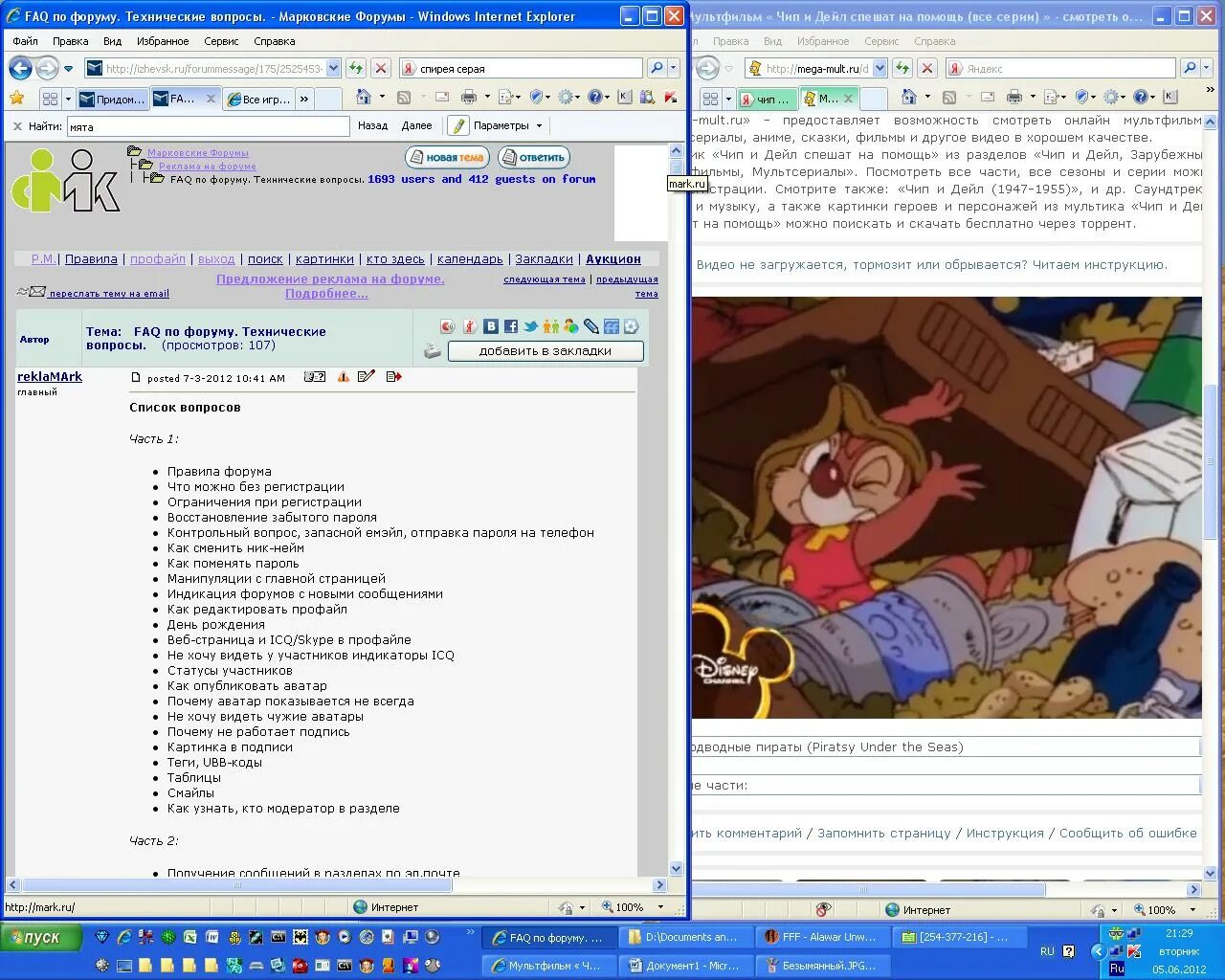
Task: Open the Safety shield in mega-mult window
Action: [x=1082, y=97]
